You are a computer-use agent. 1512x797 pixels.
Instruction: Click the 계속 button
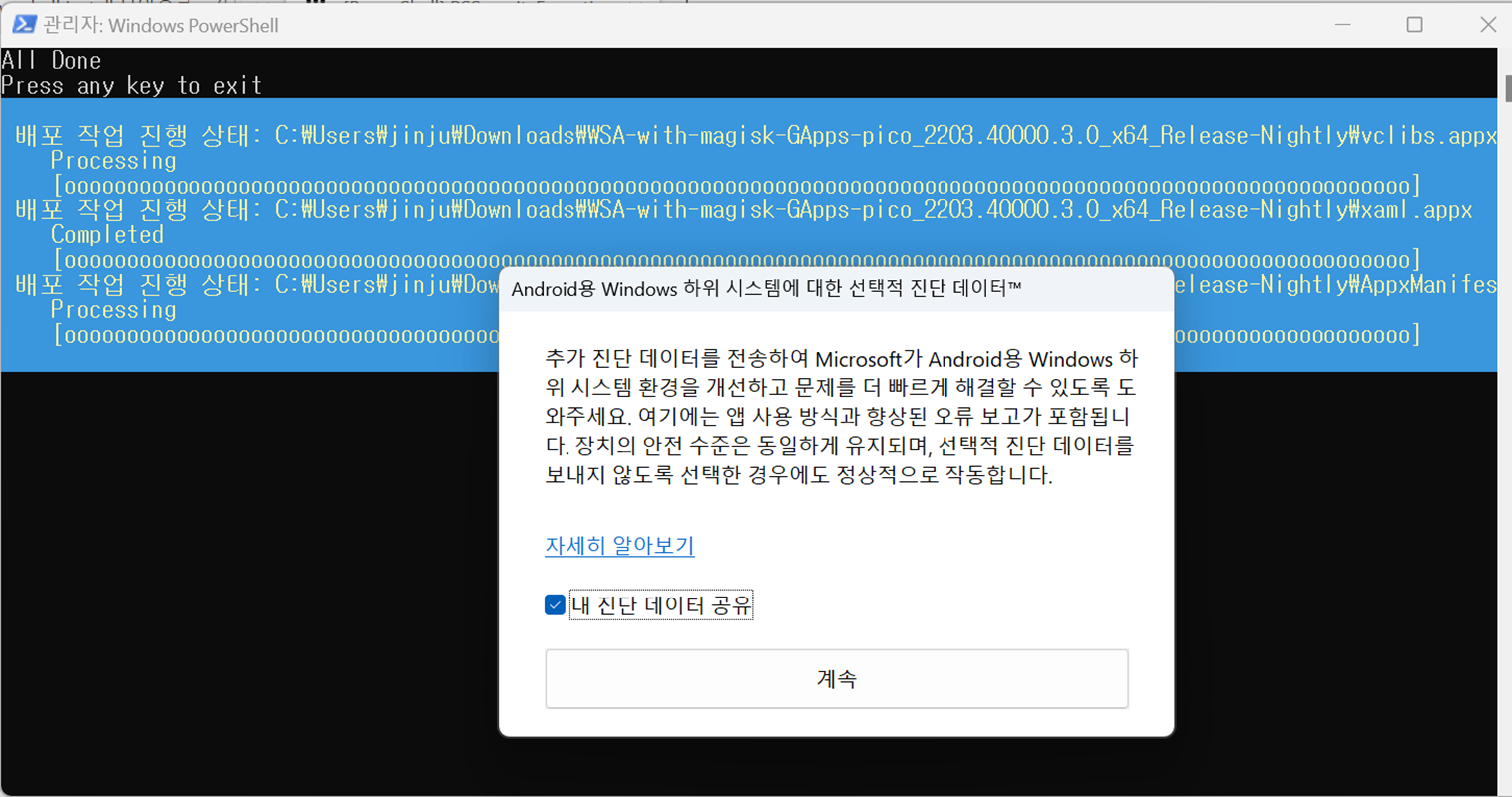tap(836, 678)
